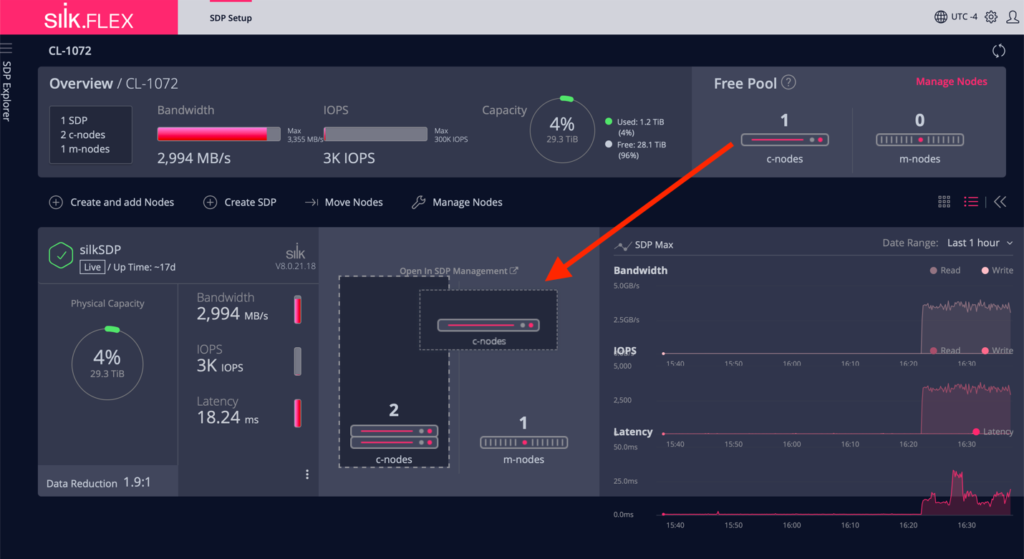Toggle the Latency legend
The height and width of the screenshot is (559, 1024).
(993, 432)
